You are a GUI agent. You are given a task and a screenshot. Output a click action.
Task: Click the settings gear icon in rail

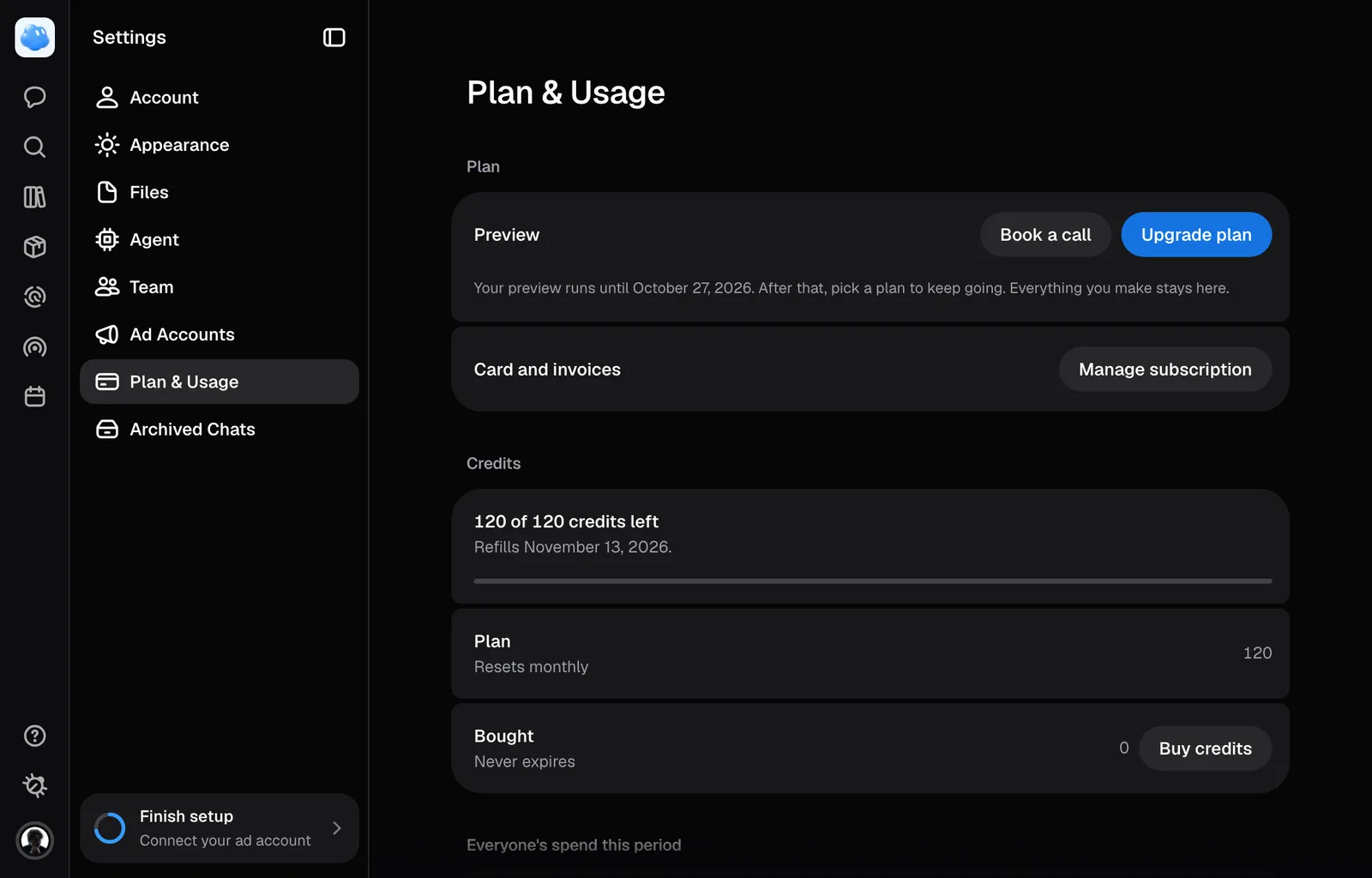(x=34, y=785)
